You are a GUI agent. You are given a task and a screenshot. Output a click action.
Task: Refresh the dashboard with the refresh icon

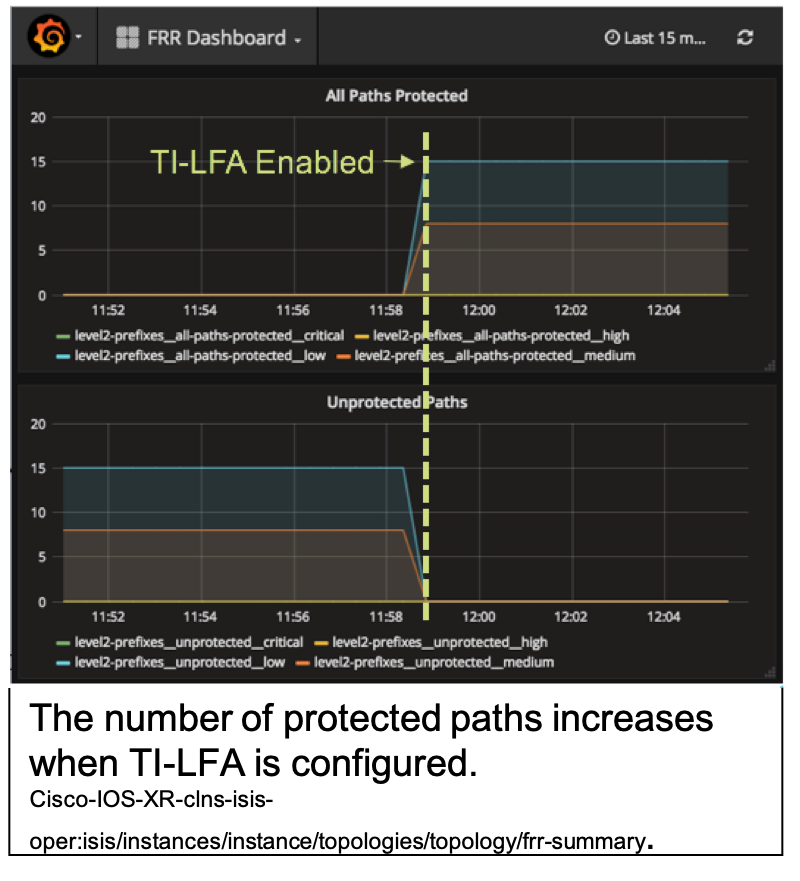(744, 38)
